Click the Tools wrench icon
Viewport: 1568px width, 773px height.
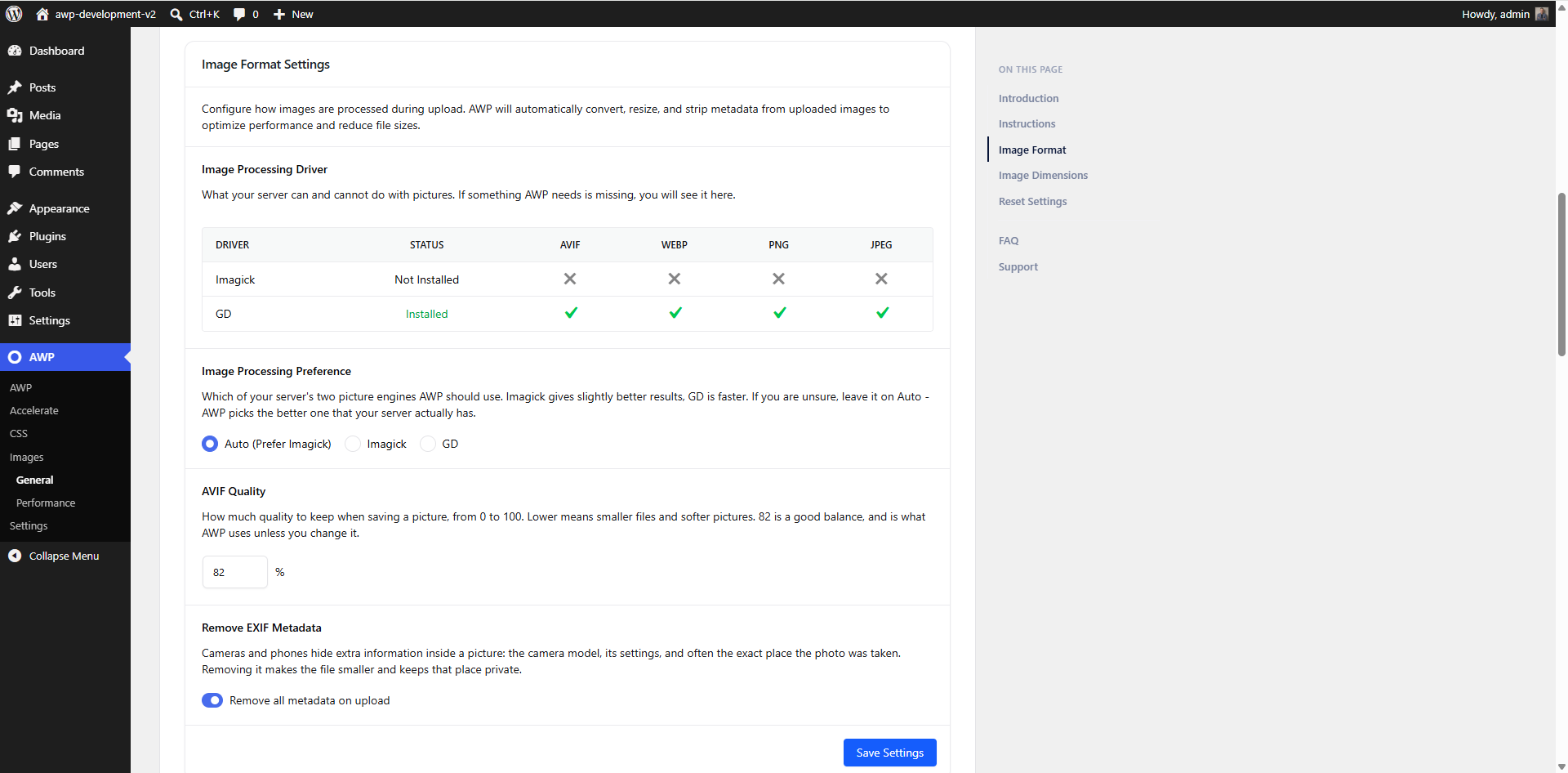(15, 293)
